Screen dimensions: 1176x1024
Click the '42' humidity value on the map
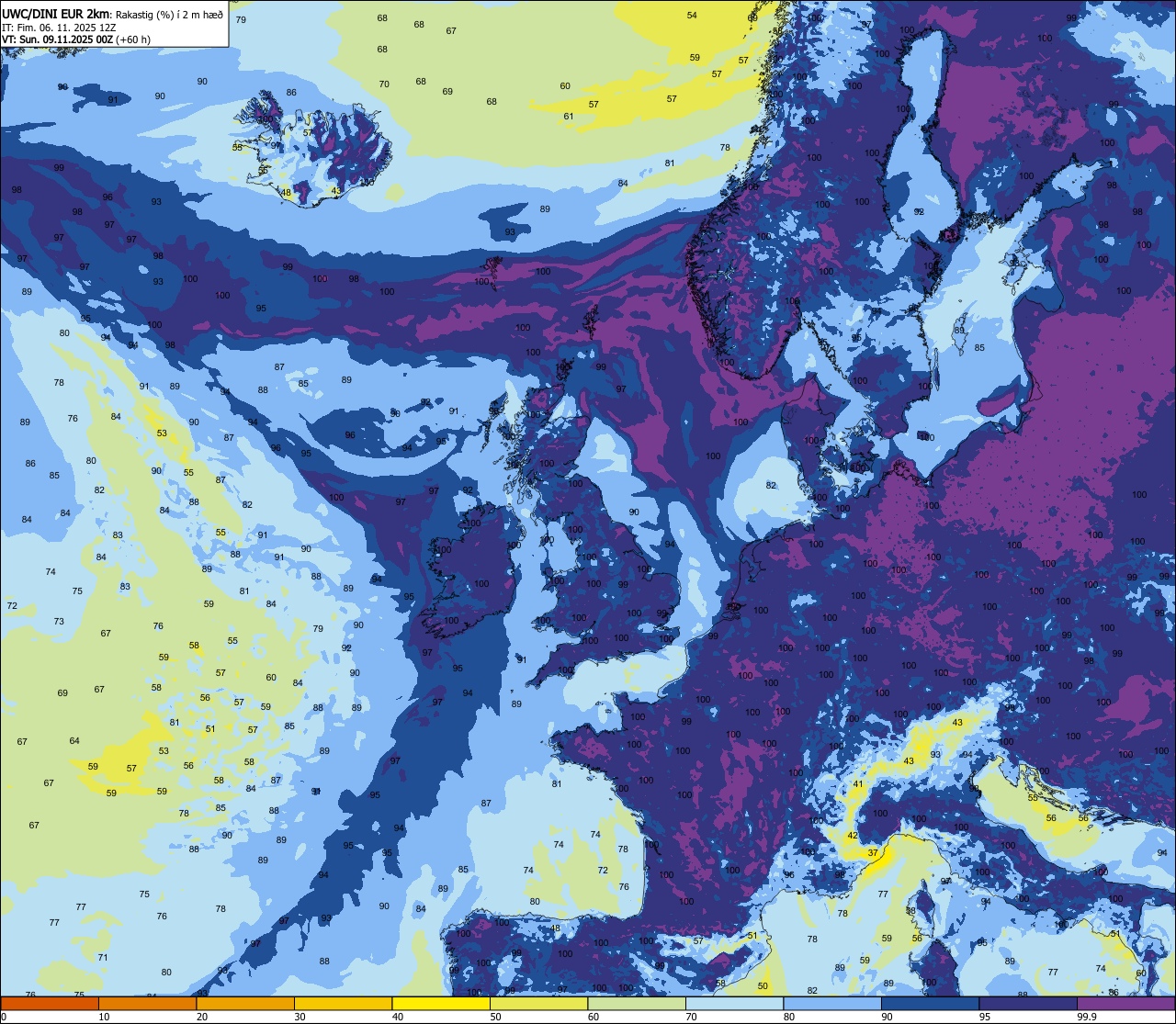coord(853,836)
